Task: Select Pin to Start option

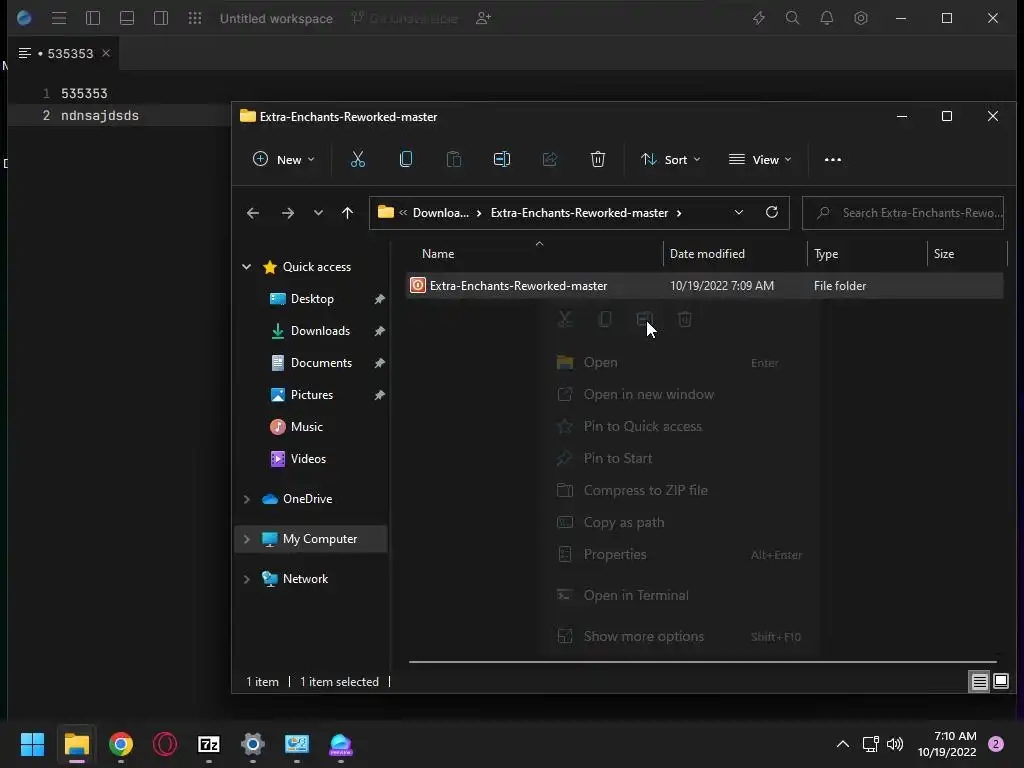Action: [x=679, y=458]
